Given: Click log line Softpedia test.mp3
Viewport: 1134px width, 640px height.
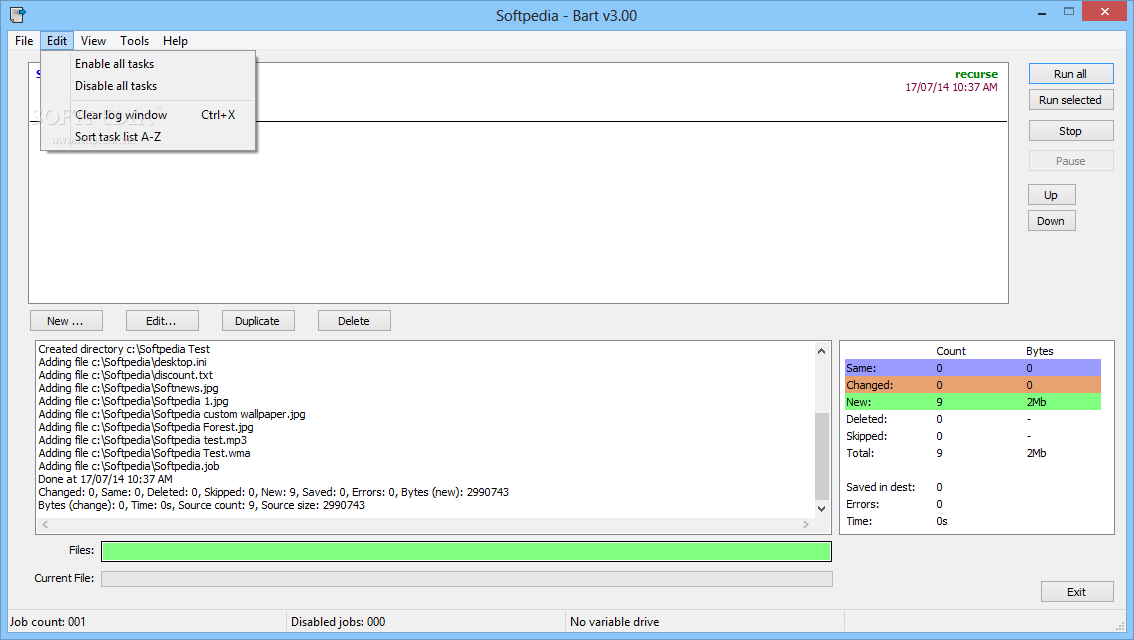Looking at the screenshot, I should click(x=142, y=440).
